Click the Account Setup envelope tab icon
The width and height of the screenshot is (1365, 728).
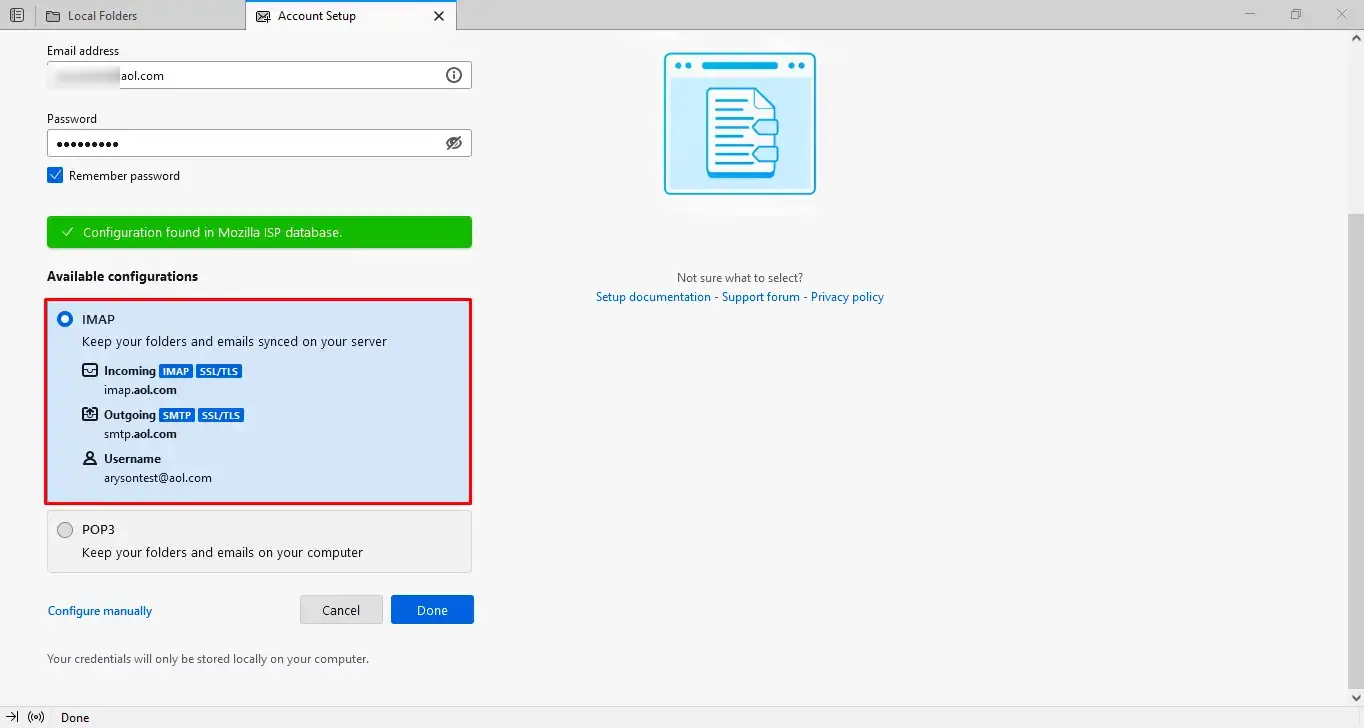coord(263,16)
